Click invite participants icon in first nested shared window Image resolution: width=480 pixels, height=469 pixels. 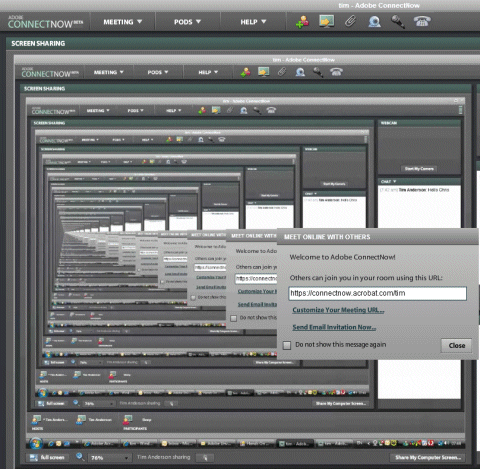pos(246,72)
